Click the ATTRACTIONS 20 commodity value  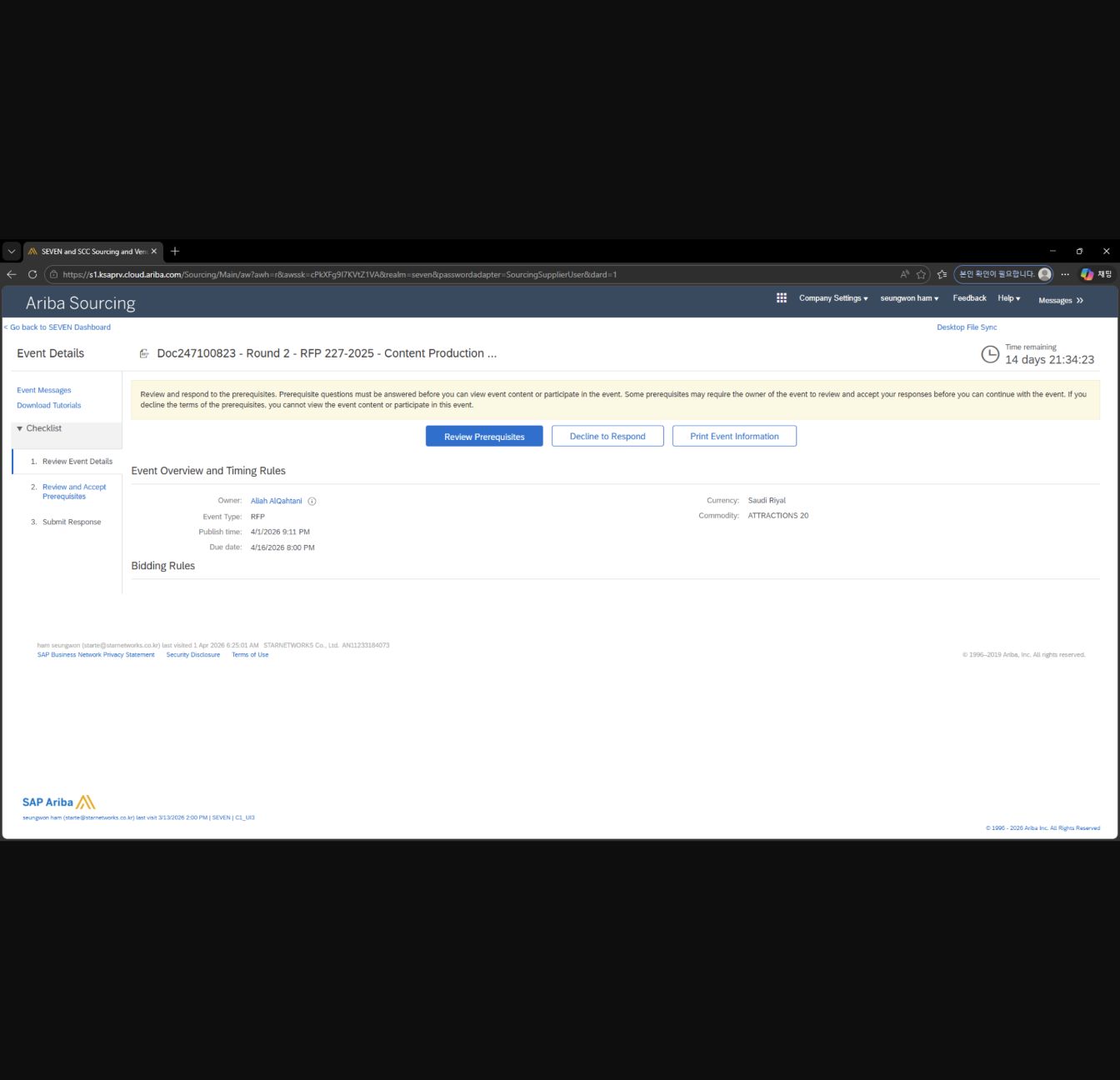[x=778, y=516]
